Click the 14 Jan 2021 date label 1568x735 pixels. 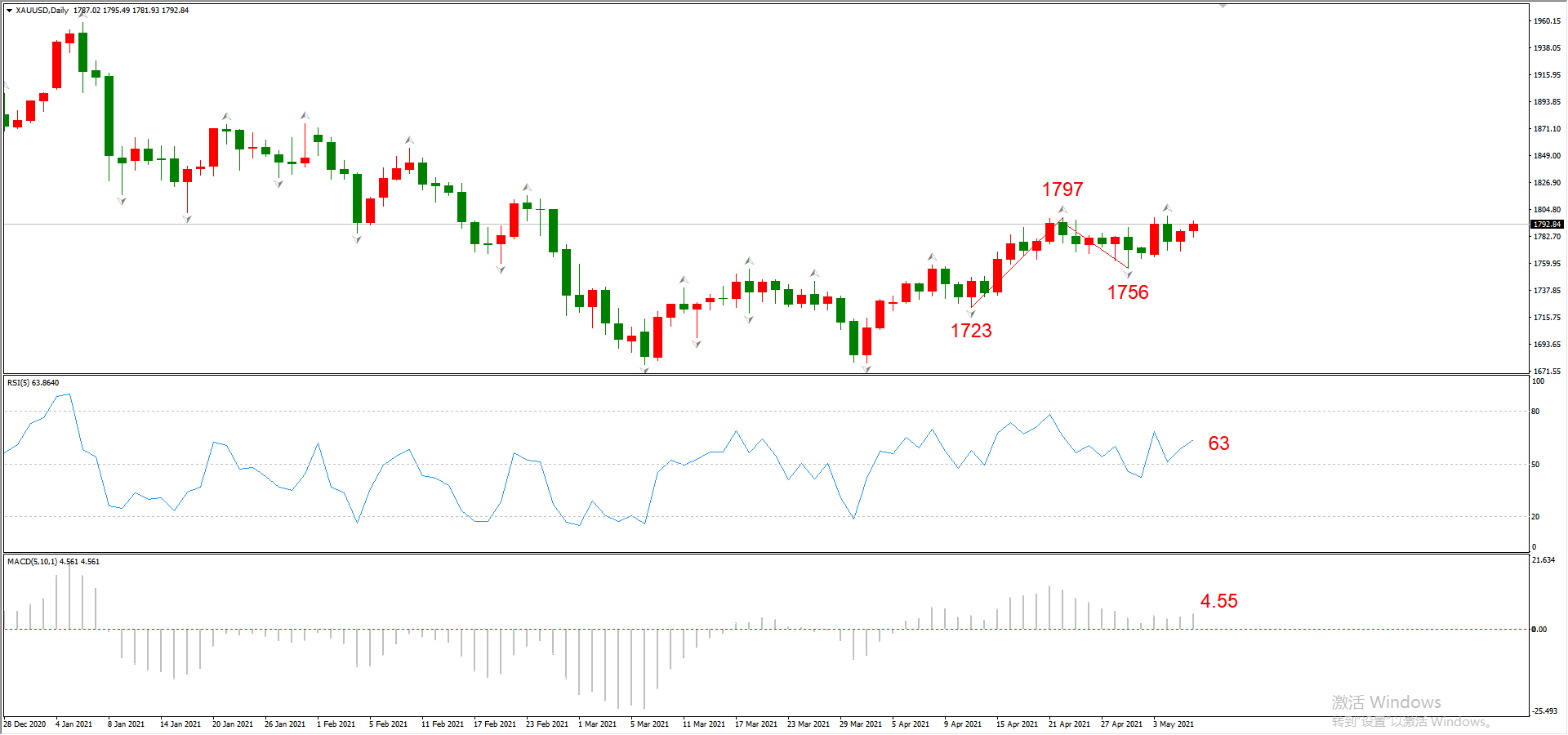point(180,724)
